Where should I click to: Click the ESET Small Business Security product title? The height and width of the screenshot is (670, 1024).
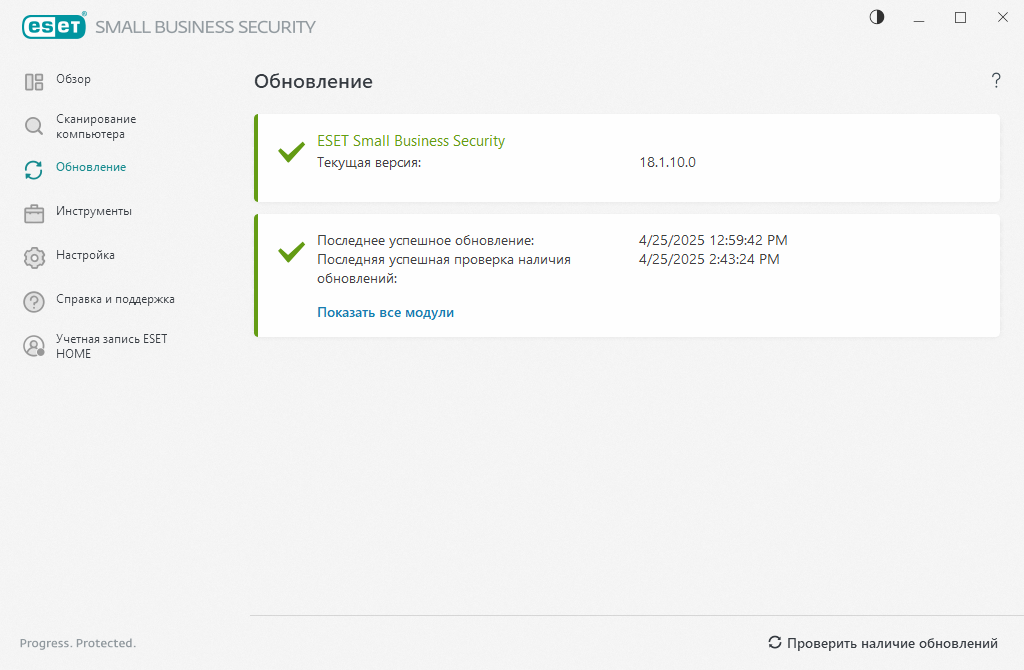(411, 141)
